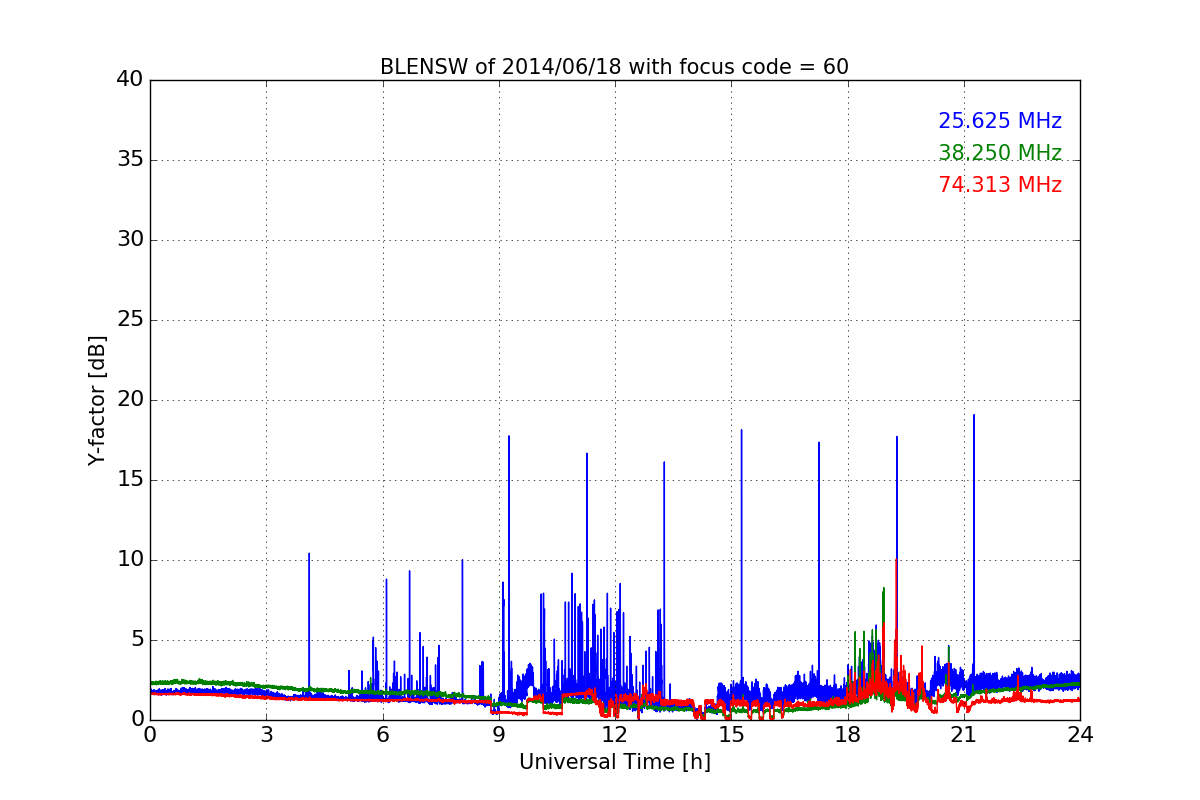
Task: Click the x-axis tick label 6
Action: 383,735
